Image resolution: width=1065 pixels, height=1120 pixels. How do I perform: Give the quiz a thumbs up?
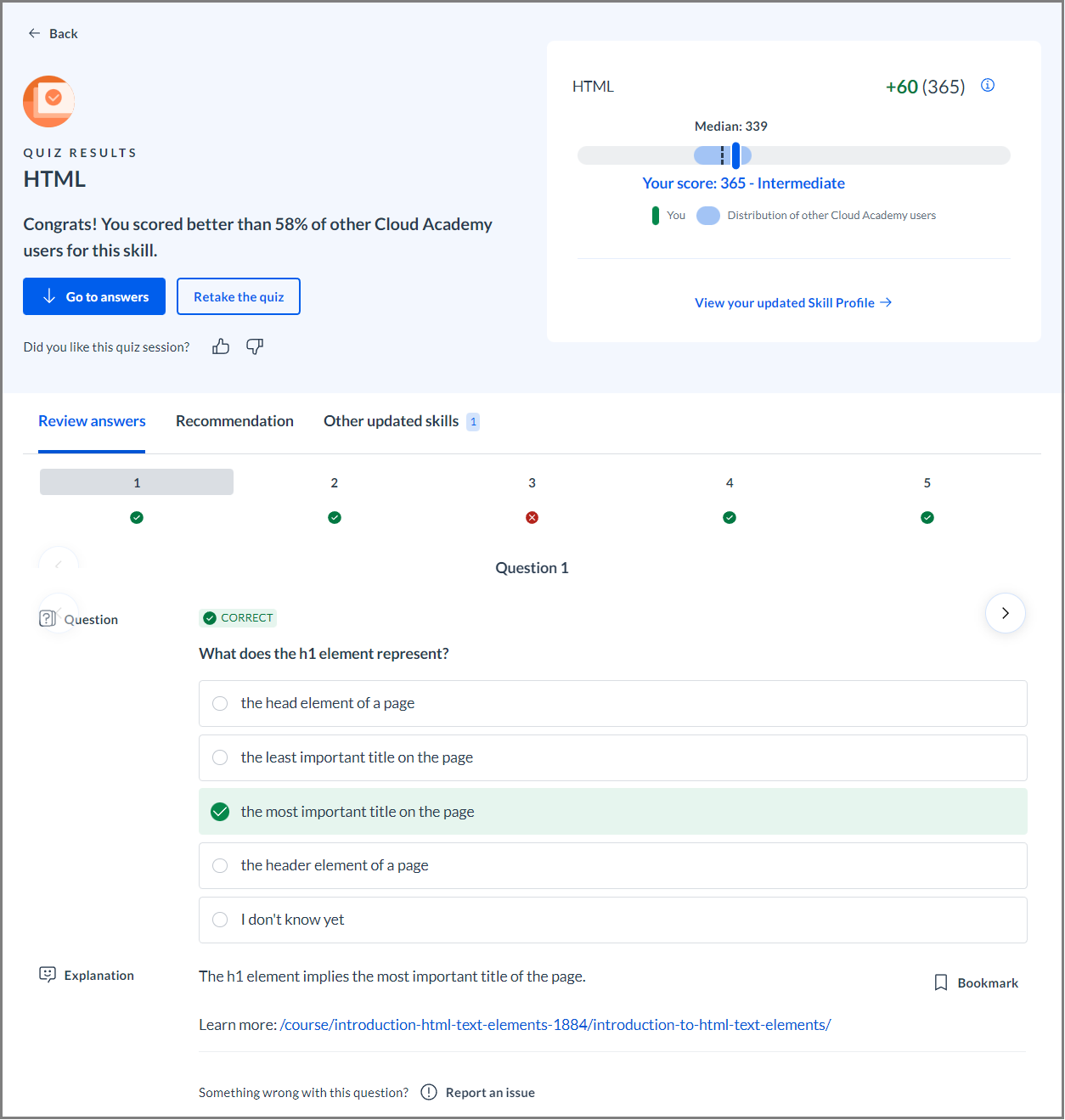pyautogui.click(x=221, y=346)
